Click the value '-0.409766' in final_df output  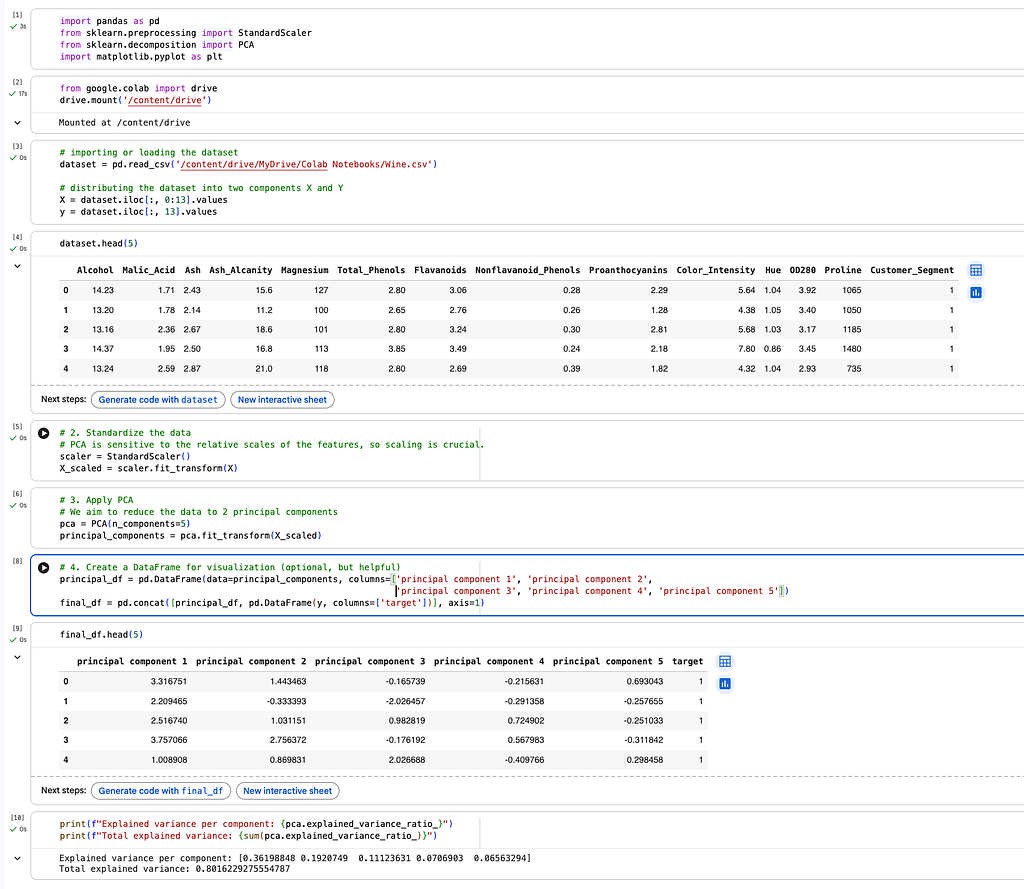pyautogui.click(x=524, y=760)
